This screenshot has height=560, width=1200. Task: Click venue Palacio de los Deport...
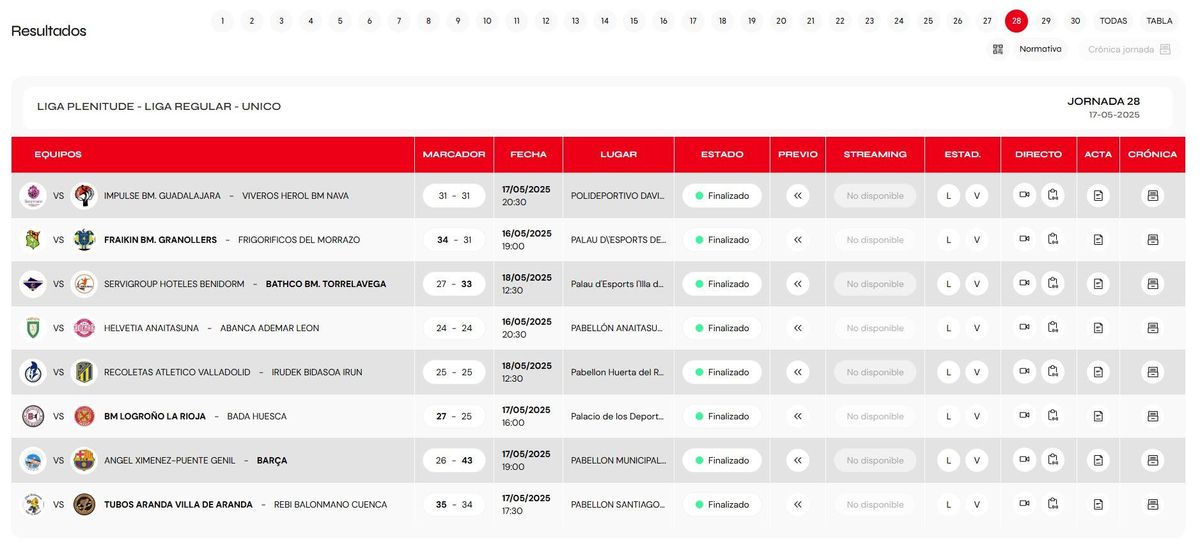(617, 416)
